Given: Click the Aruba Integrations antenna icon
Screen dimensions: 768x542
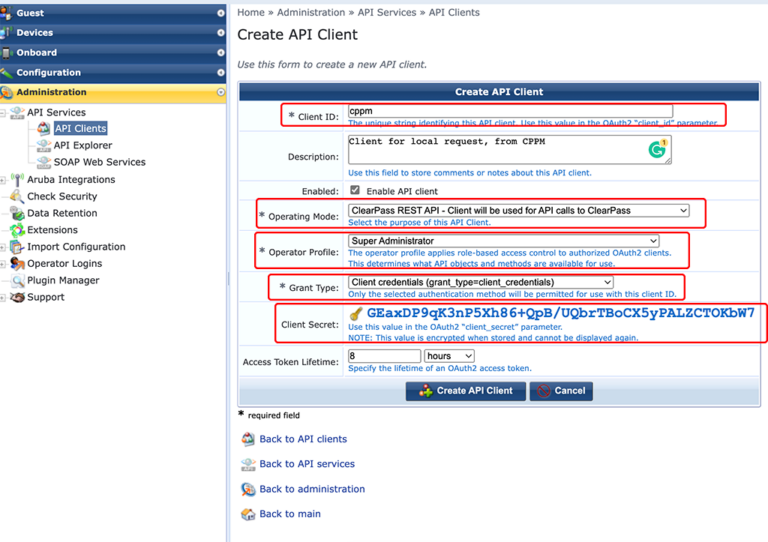Looking at the screenshot, I should point(17,180).
